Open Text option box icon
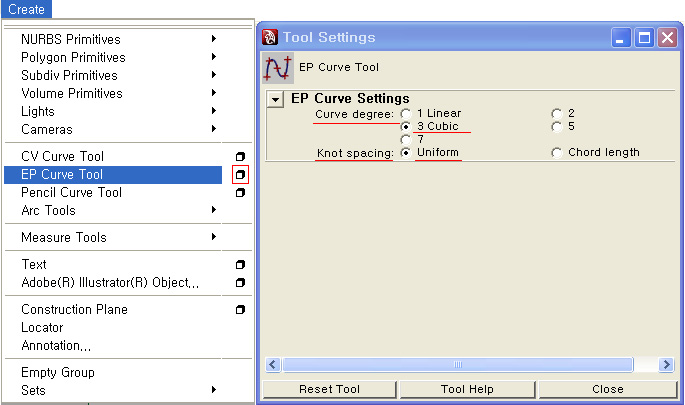This screenshot has height=405, width=685. (240, 264)
